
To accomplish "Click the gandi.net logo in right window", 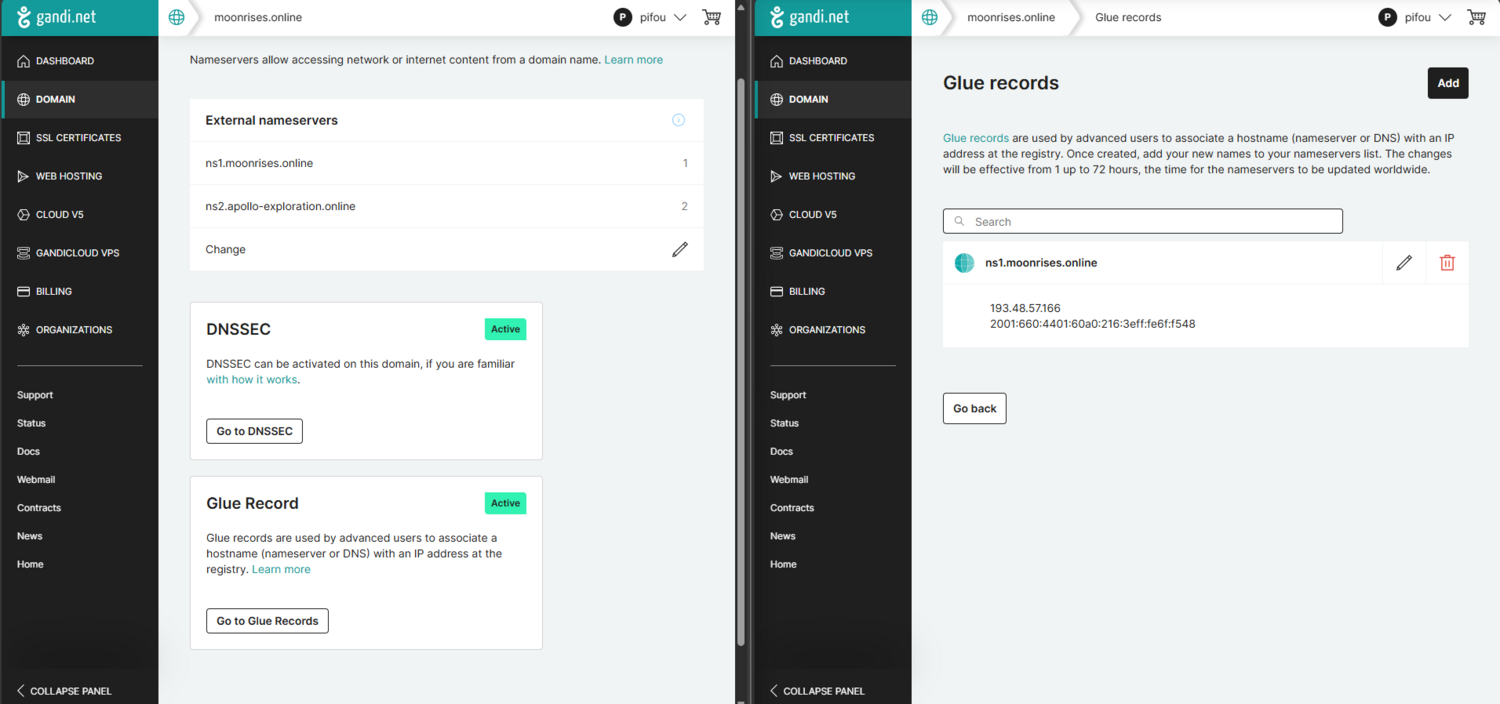I will point(809,17).
